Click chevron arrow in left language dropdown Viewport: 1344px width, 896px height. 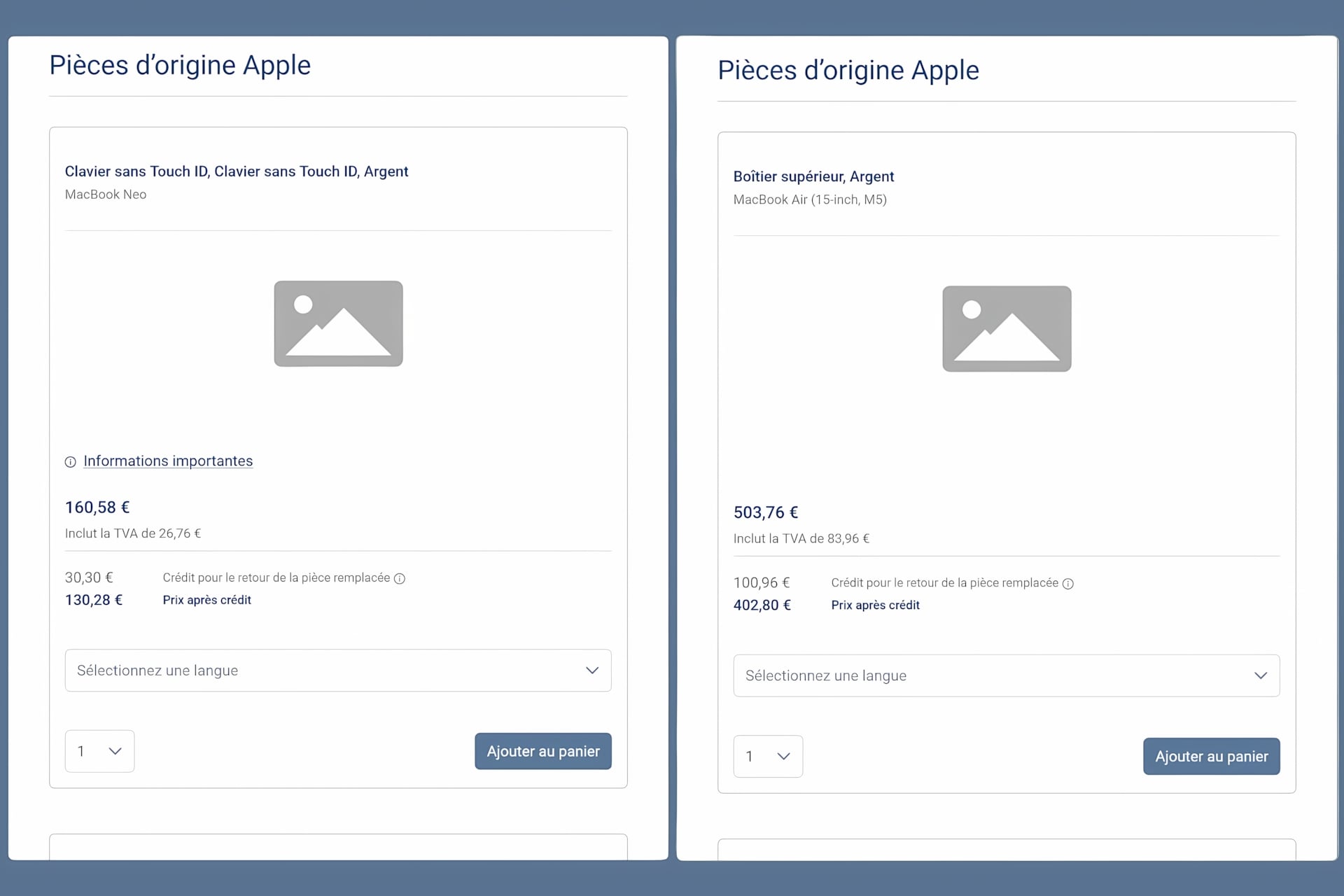(x=592, y=671)
